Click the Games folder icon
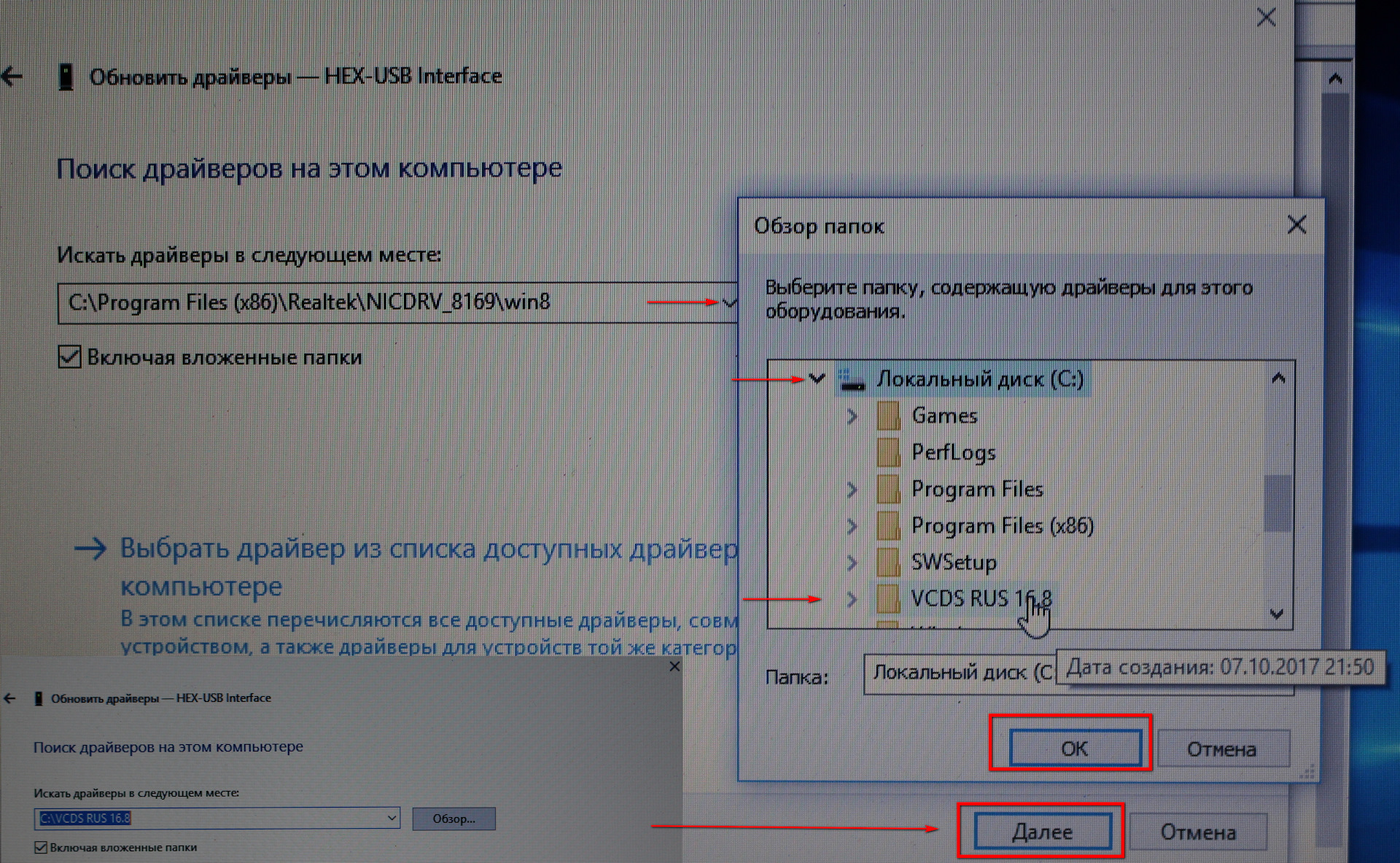1400x863 pixels. 888,416
